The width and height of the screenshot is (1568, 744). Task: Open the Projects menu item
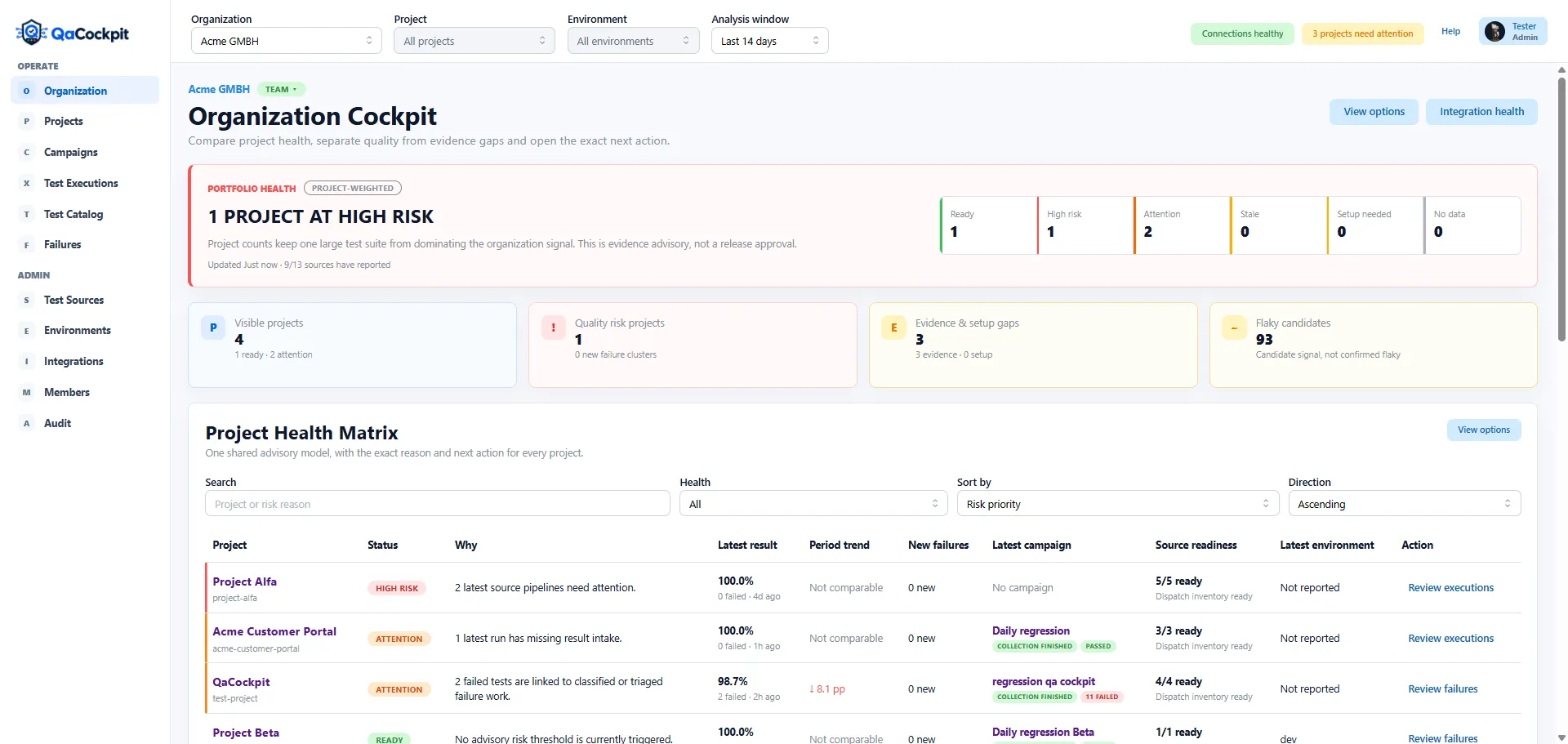85,121
